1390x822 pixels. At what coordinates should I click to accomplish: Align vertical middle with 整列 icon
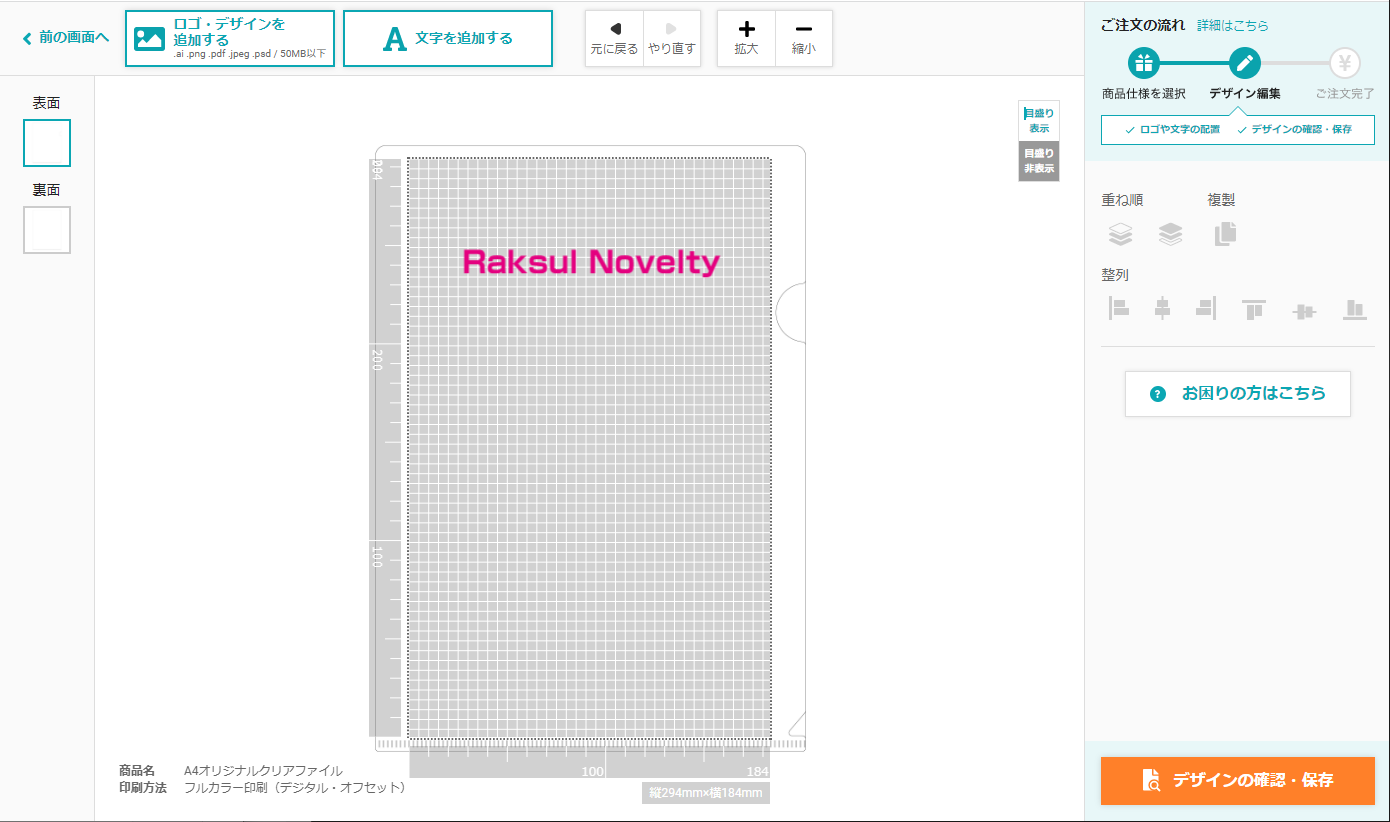tap(1304, 311)
